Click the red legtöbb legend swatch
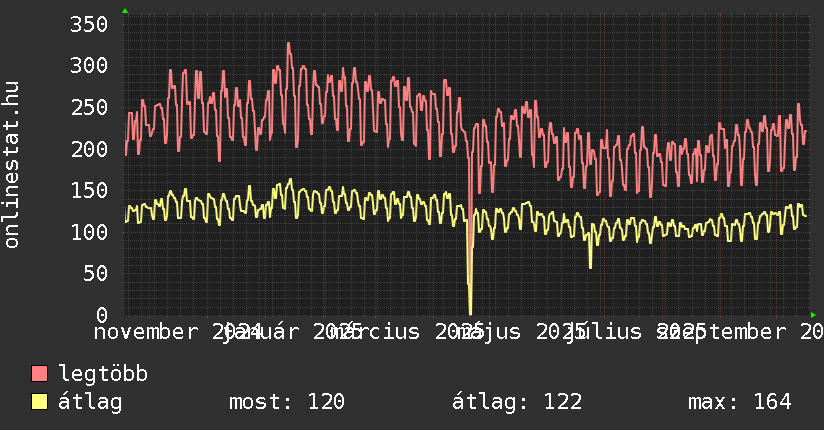The width and height of the screenshot is (824, 430). point(40,374)
